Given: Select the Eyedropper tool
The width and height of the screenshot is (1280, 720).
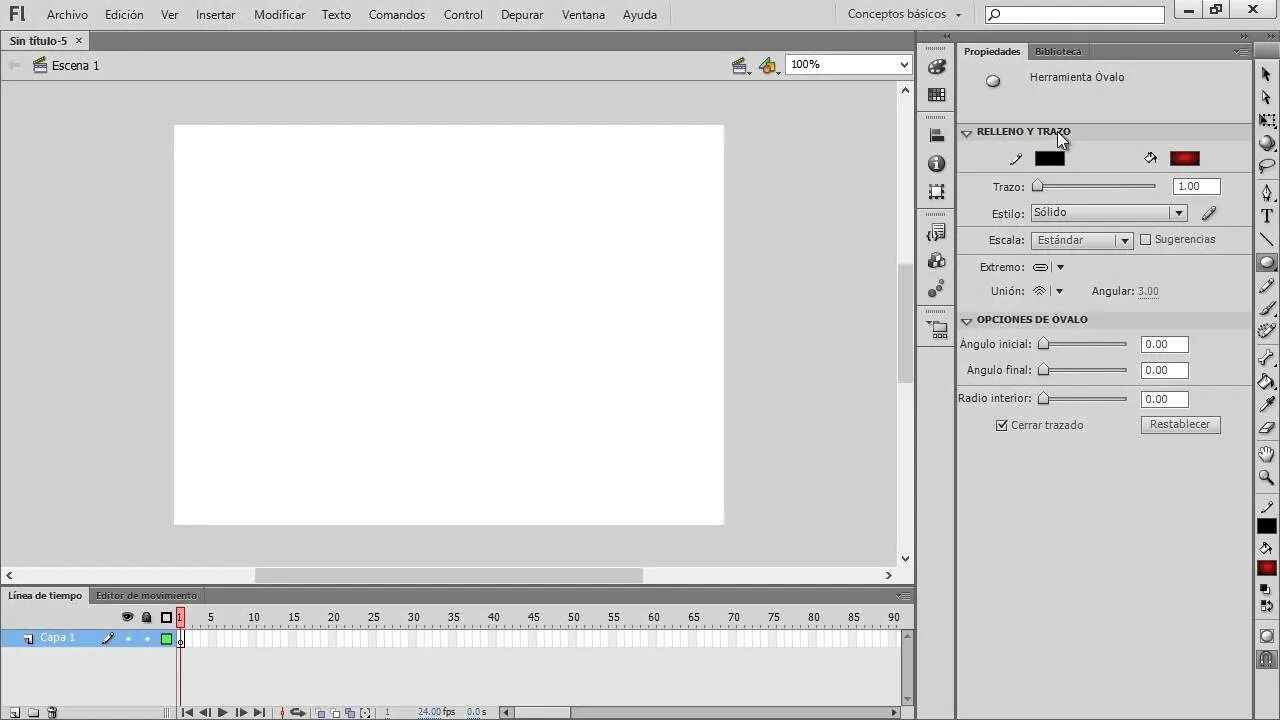Looking at the screenshot, I should coord(1266,404).
